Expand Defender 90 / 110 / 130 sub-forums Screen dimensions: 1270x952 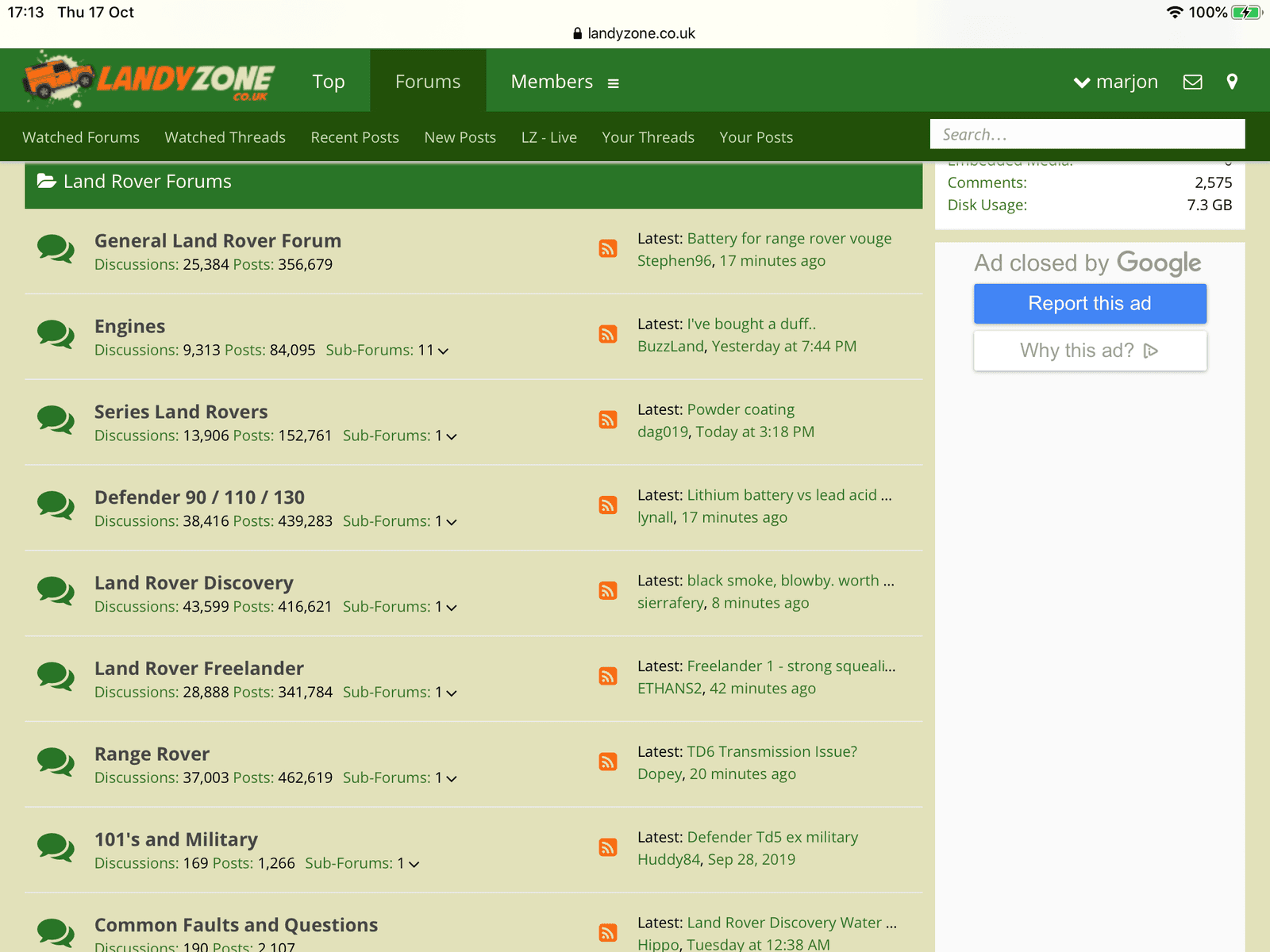(452, 522)
